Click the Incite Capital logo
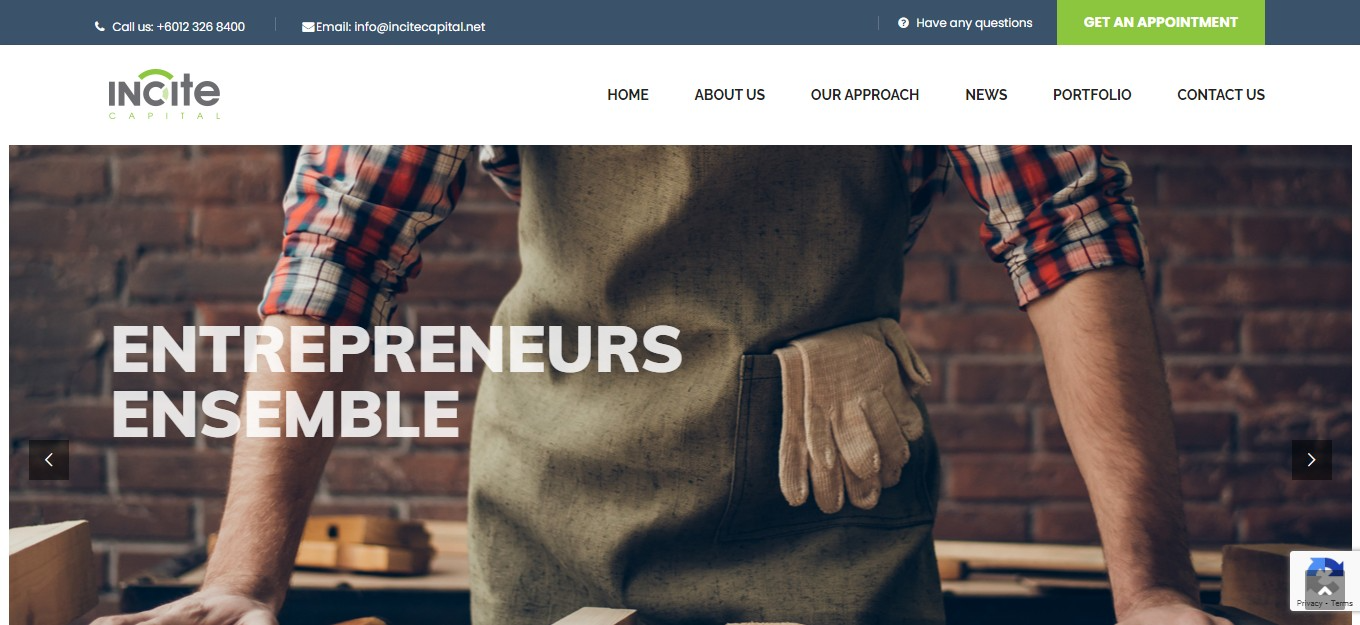This screenshot has height=625, width=1360. 164,94
